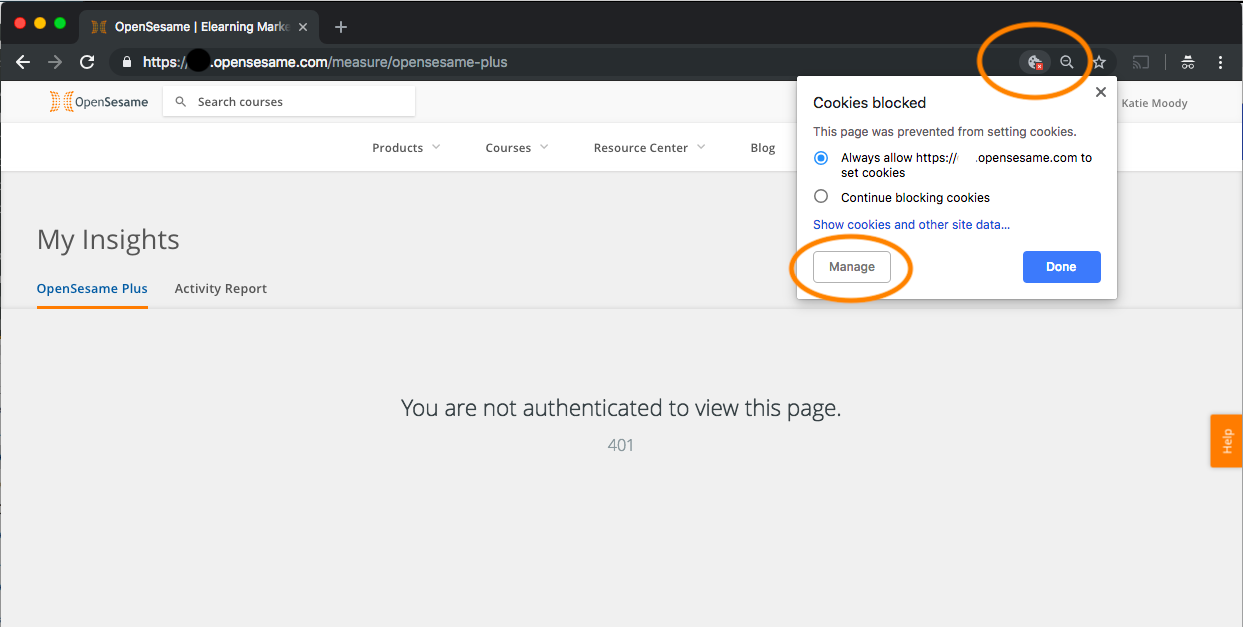The image size is (1243, 627).
Task: Switch to the Activity Report tab
Action: 221,288
